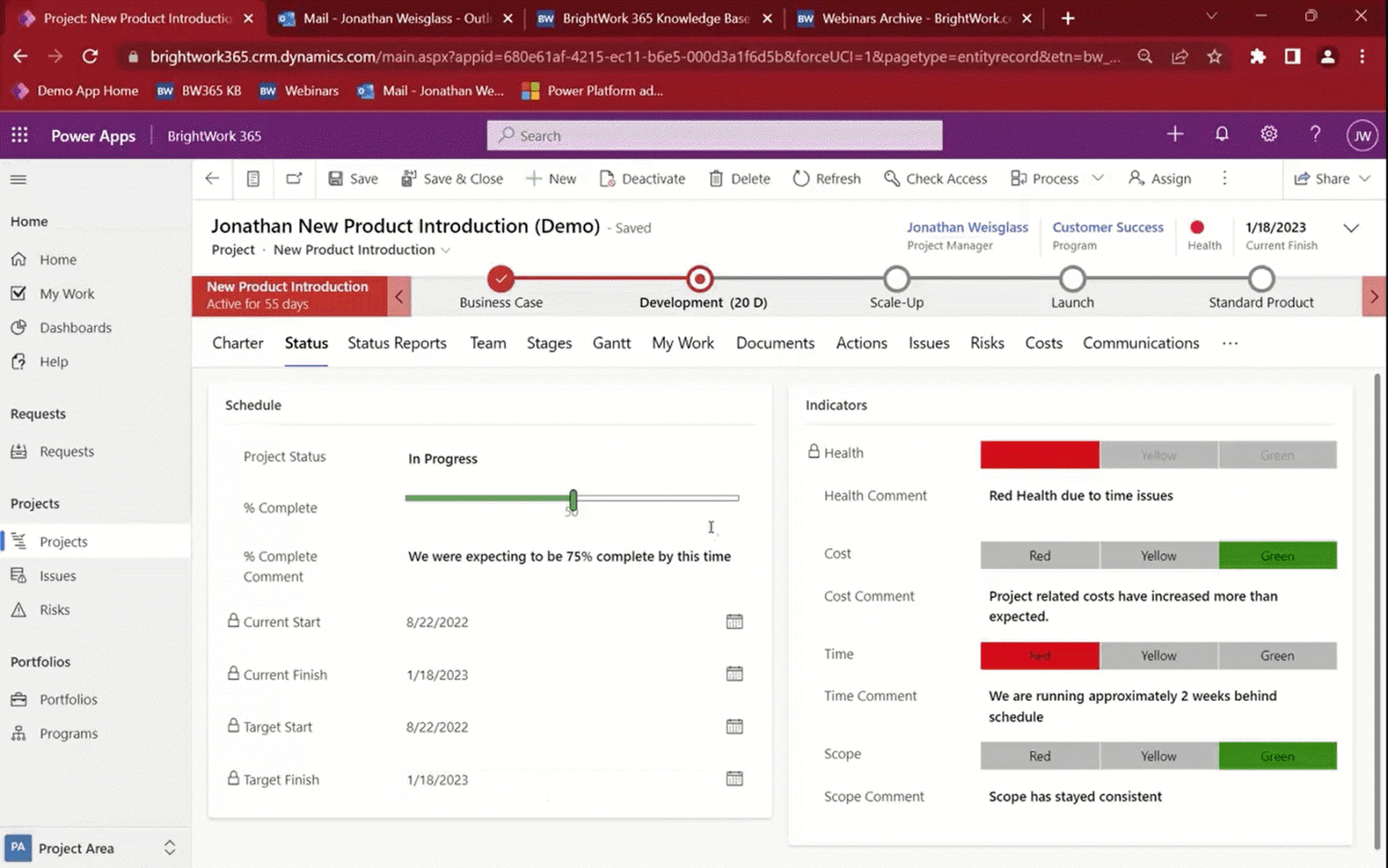This screenshot has height=868, width=1388.
Task: Open the New Product Introduction form selector
Action: [361, 249]
